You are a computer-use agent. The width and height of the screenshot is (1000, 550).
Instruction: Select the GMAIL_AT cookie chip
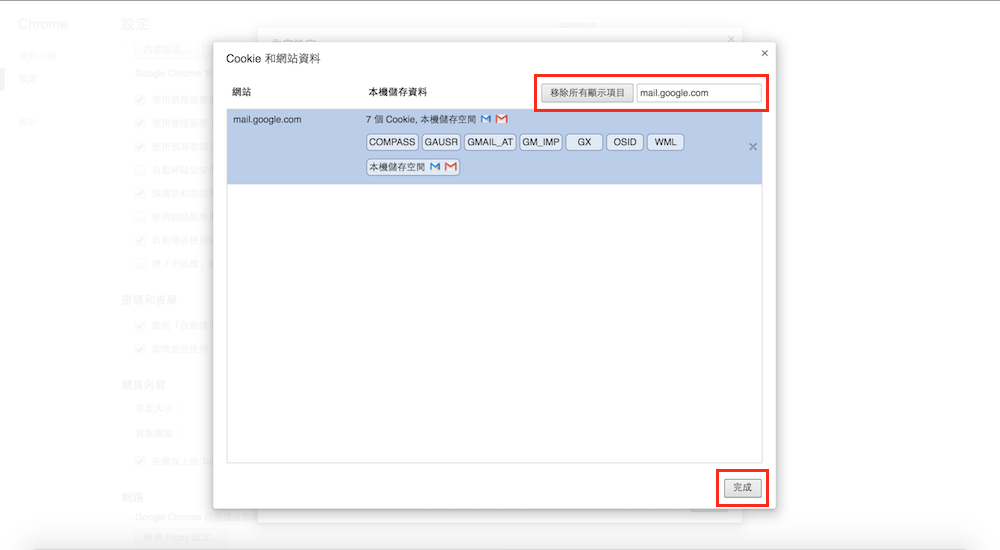[490, 142]
